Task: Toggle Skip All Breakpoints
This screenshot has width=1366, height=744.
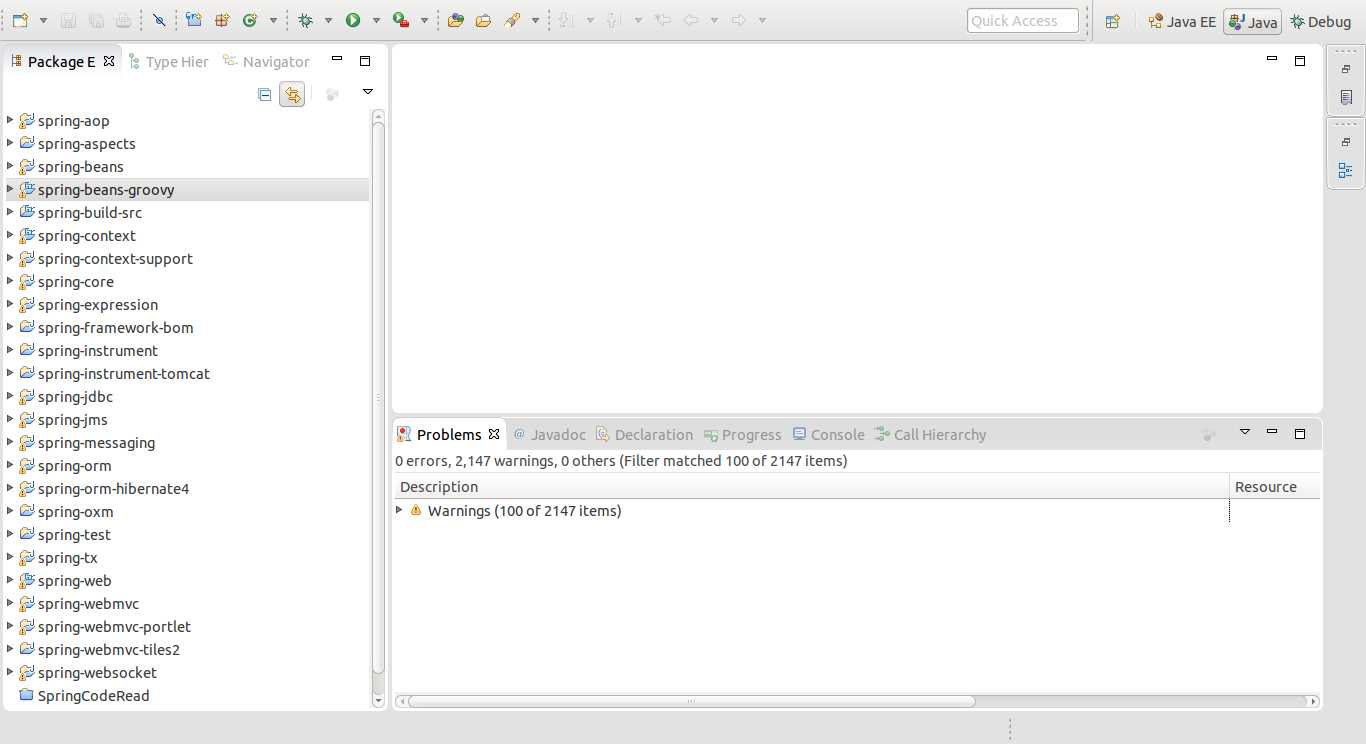Action: [159, 20]
